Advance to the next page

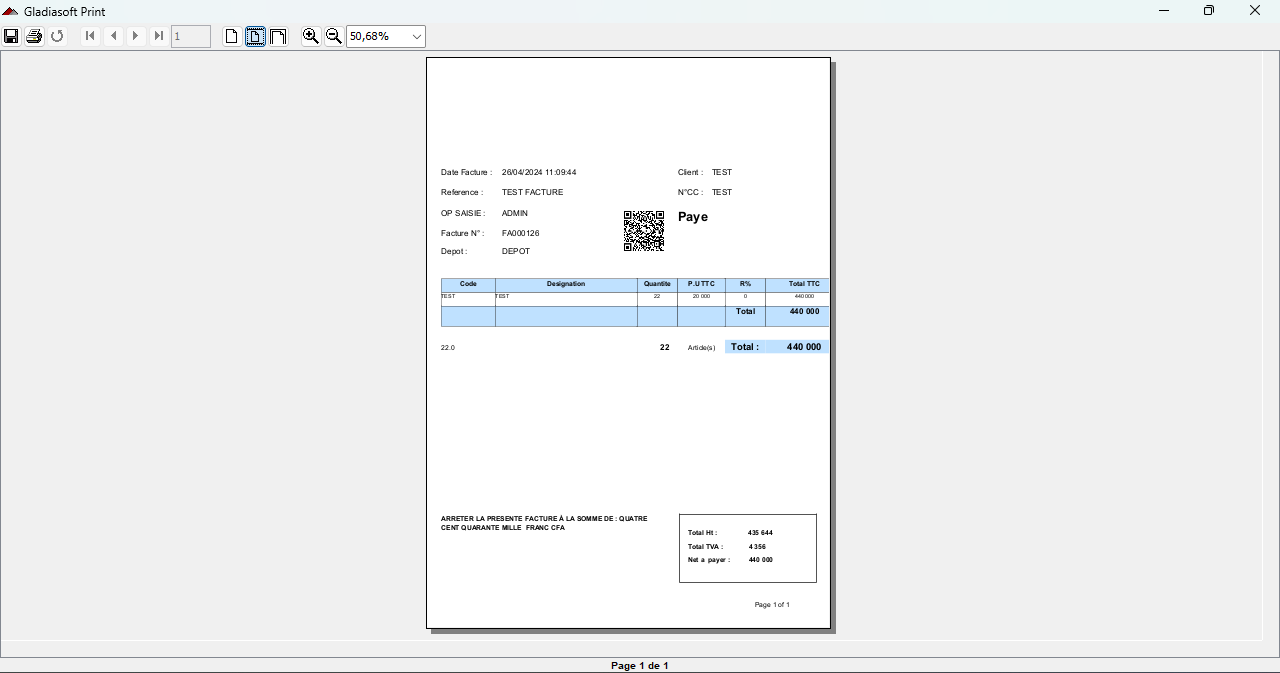point(136,36)
